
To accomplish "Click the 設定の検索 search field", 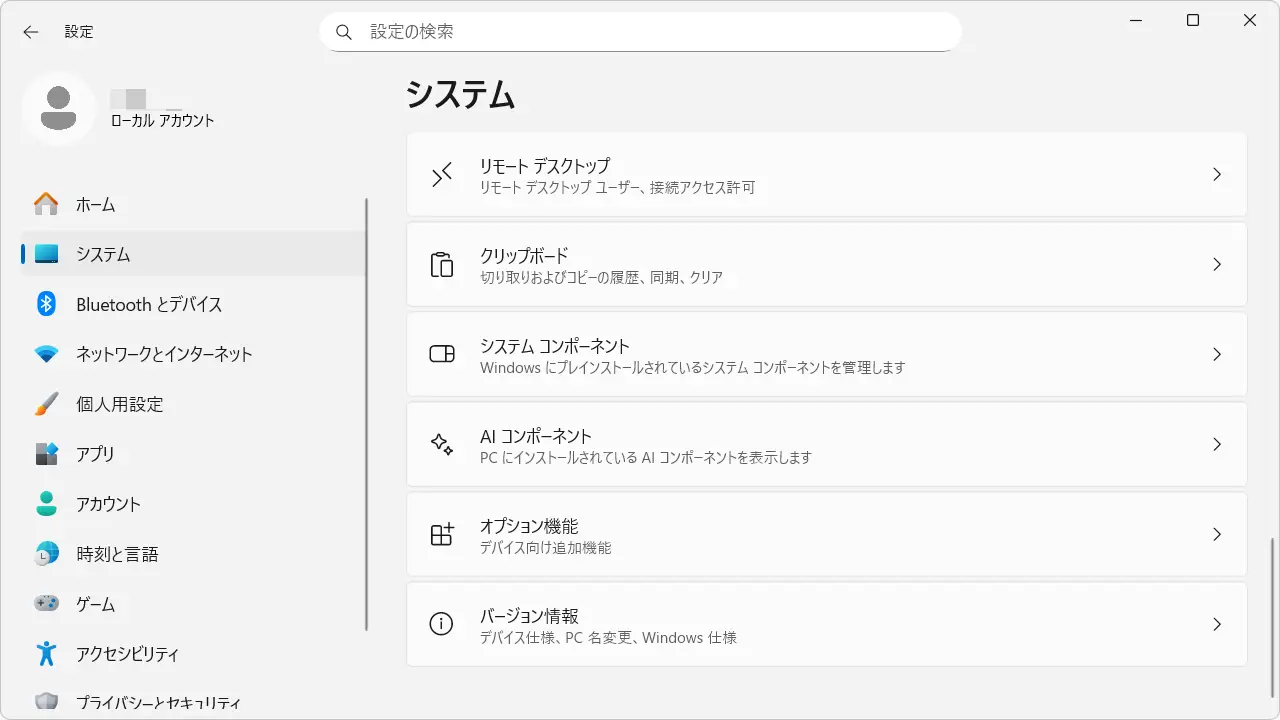I will tap(640, 32).
